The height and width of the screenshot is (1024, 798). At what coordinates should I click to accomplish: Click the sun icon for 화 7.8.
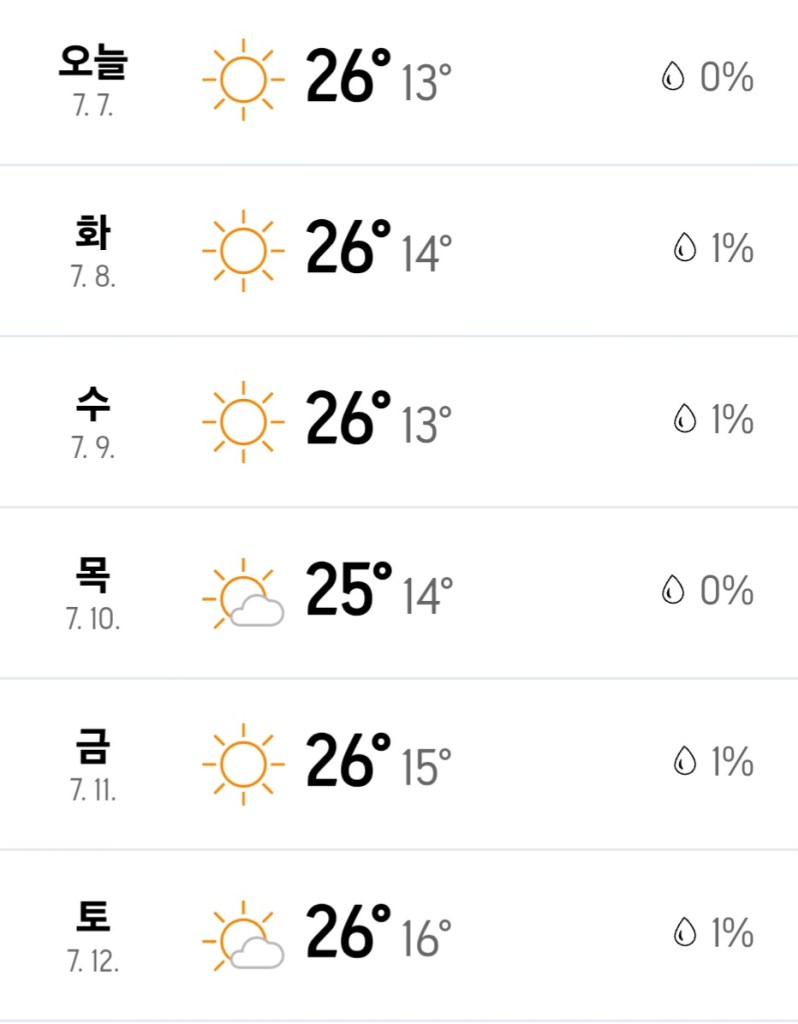tap(243, 249)
